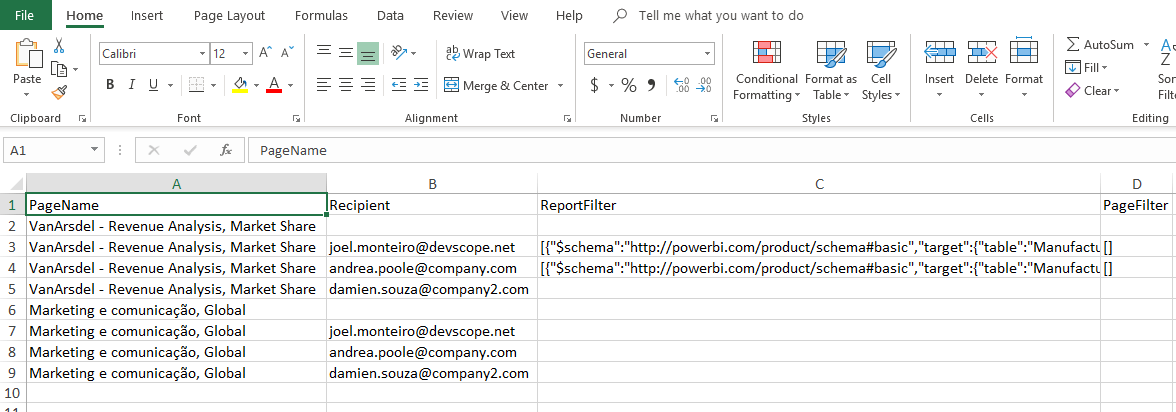This screenshot has height=412, width=1176.
Task: Set Bottom Align vertical alignment
Action: [x=368, y=53]
